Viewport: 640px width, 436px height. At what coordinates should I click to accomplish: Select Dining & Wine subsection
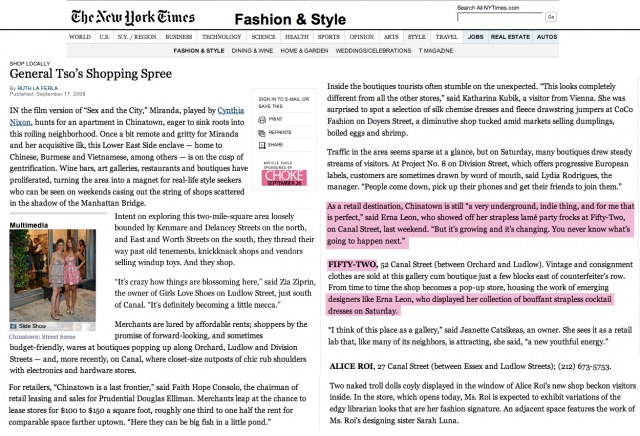(252, 51)
